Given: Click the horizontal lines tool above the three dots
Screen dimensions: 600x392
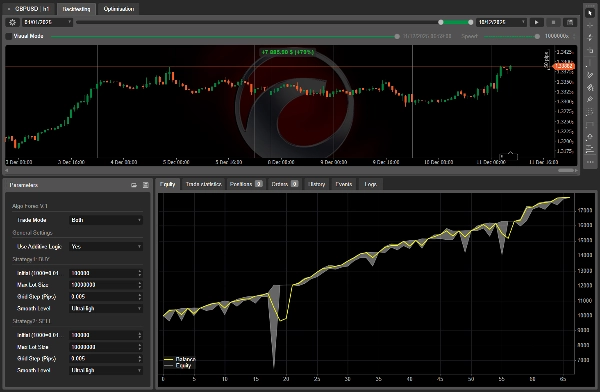Looking at the screenshot, I should coord(590,150).
